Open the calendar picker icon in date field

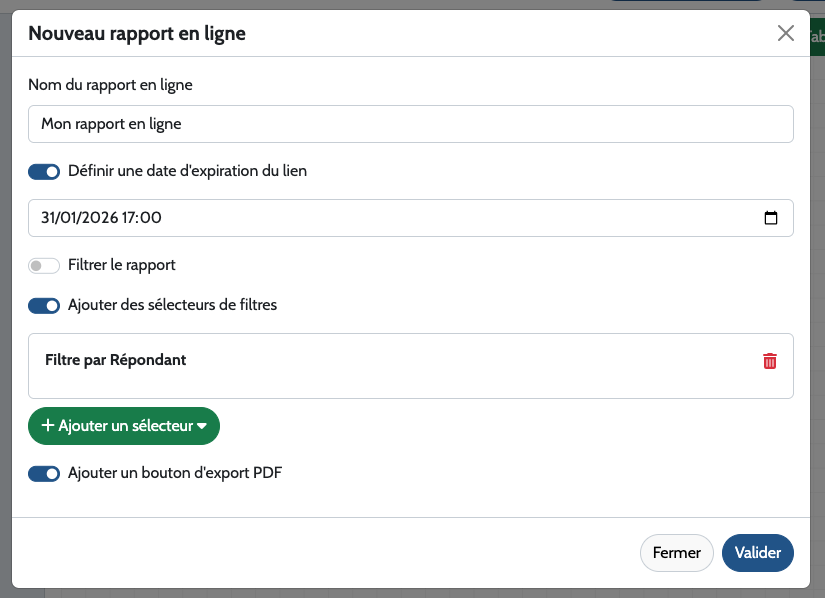coord(771,218)
